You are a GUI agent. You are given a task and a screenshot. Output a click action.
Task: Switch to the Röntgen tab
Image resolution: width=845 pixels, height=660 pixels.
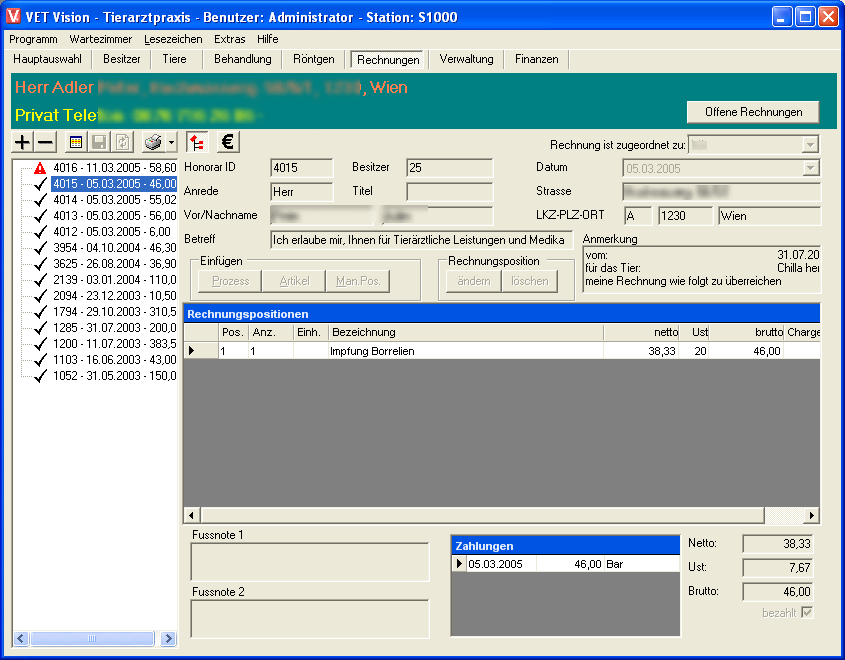coord(314,59)
